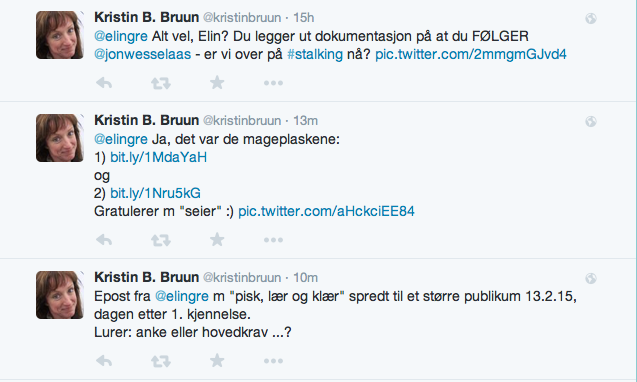The image size is (637, 382).
Task: Click Kristin B. Bruun avatar on 13m tweet
Action: click(60, 138)
